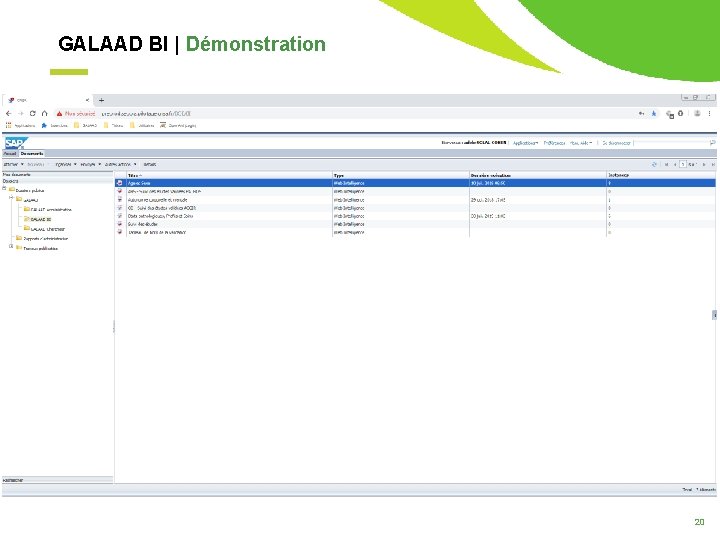This screenshot has width=720, height=540.
Task: Select the 'CC - Suivi des études' document row
Action: click(x=415, y=208)
